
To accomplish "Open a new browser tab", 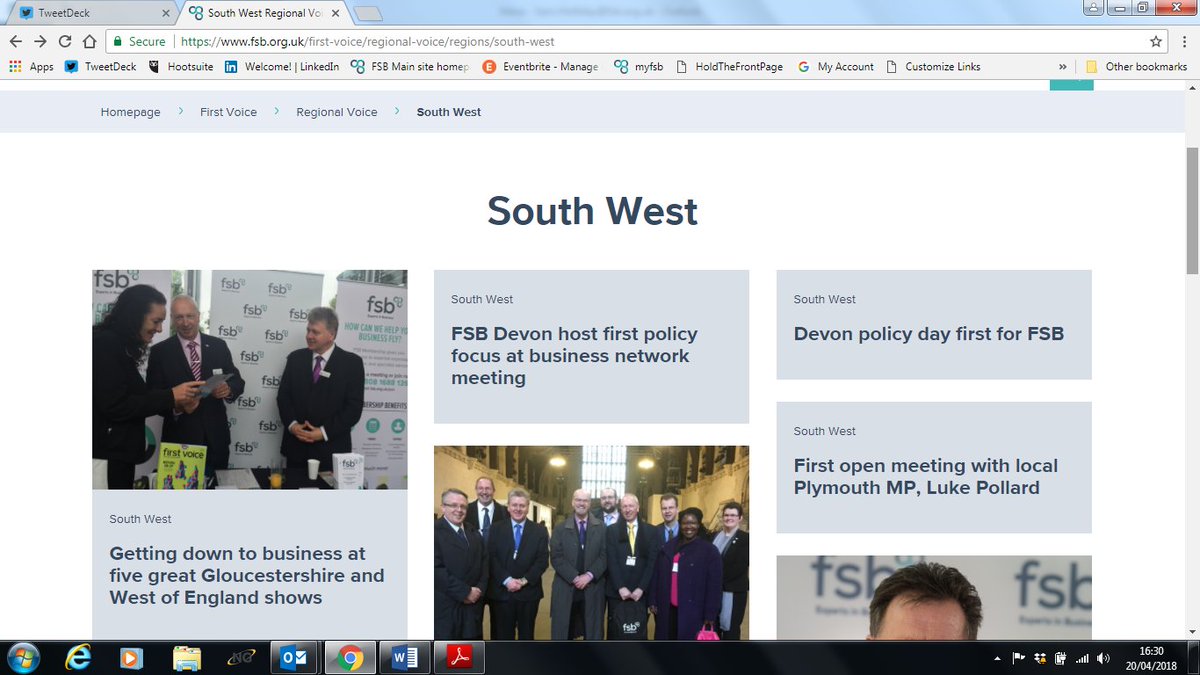I will pos(369,13).
